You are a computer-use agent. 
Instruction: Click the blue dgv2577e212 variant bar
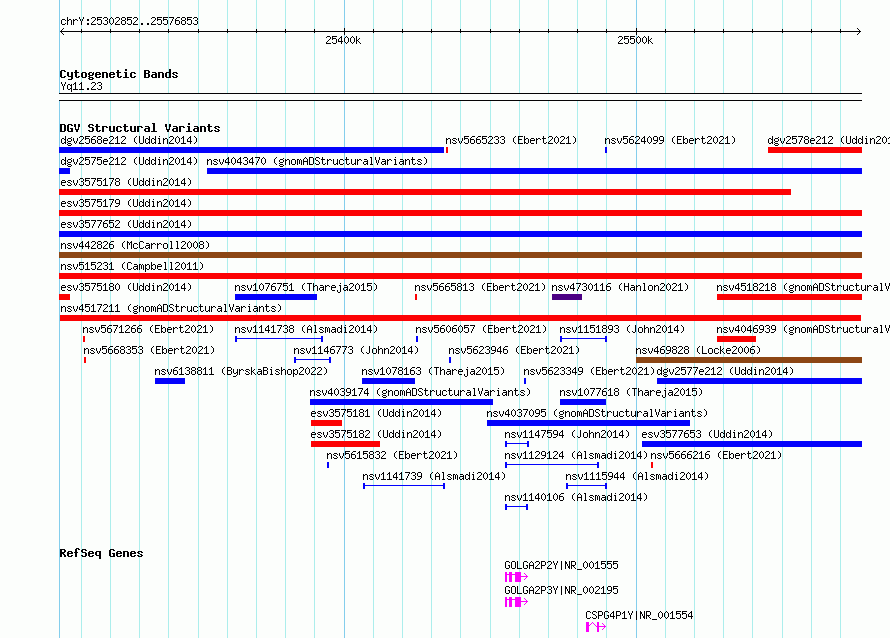pyautogui.click(x=759, y=381)
